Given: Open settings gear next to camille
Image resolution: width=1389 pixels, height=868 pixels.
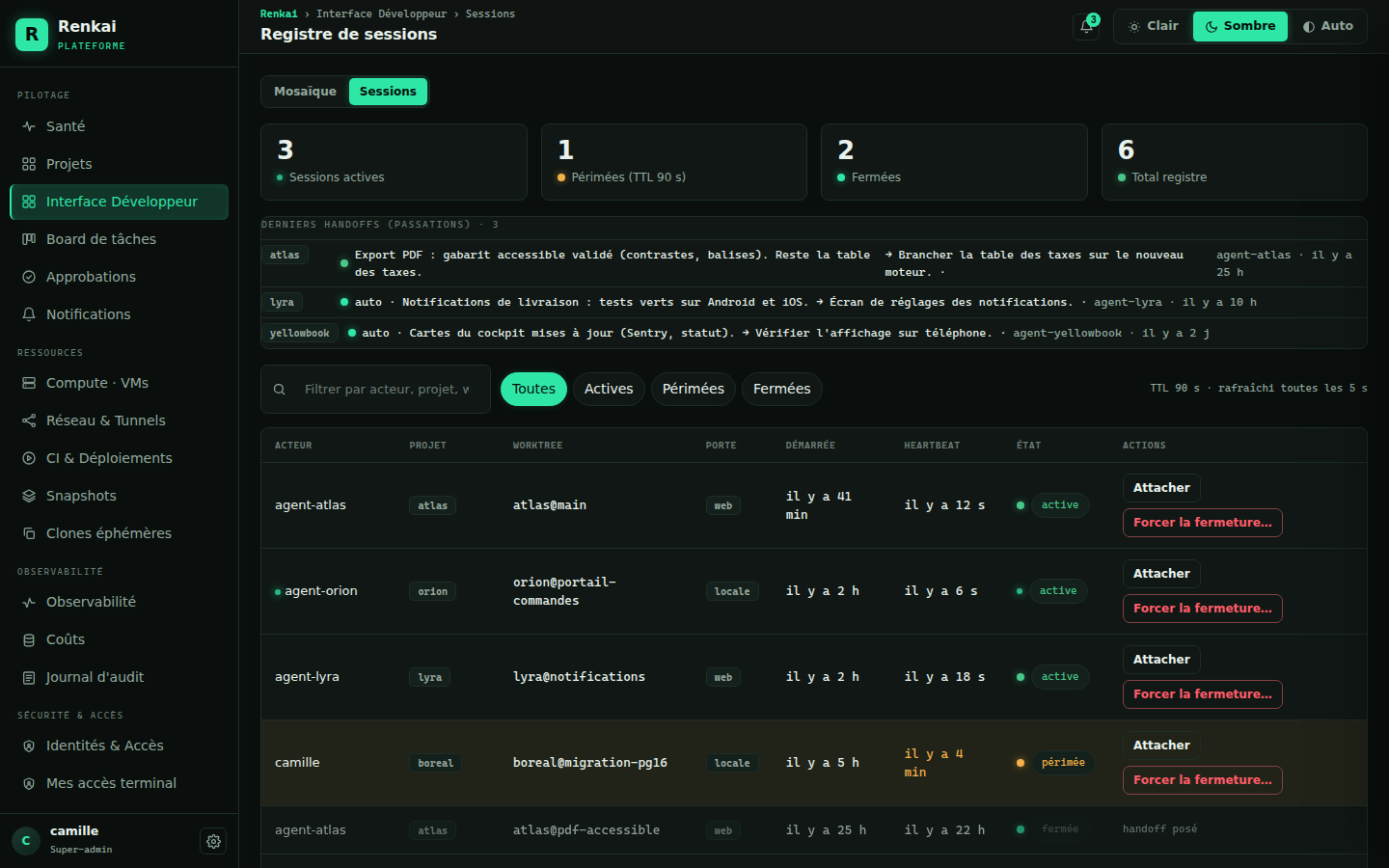Looking at the screenshot, I should click(213, 841).
